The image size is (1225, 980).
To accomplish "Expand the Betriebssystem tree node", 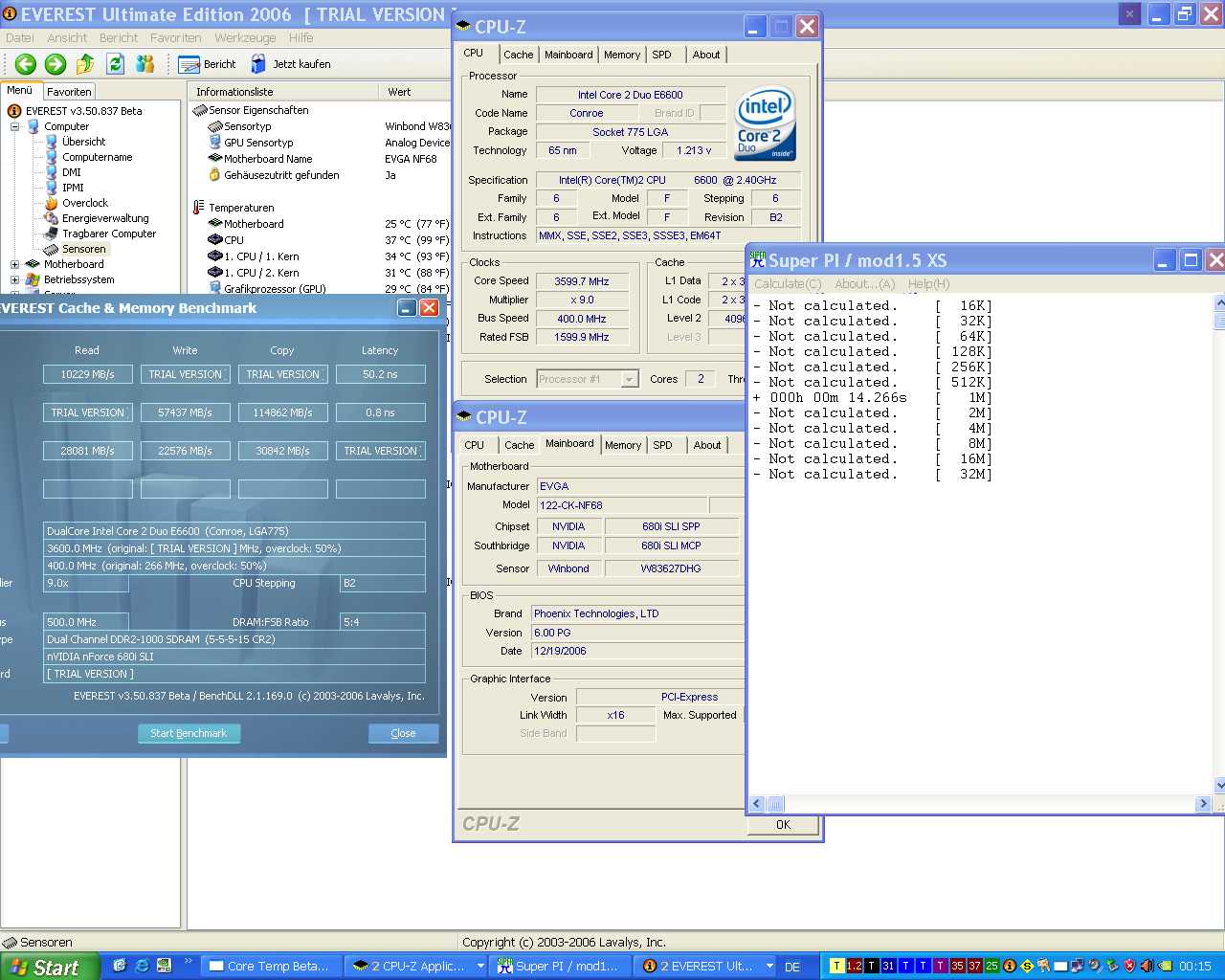I will point(14,279).
